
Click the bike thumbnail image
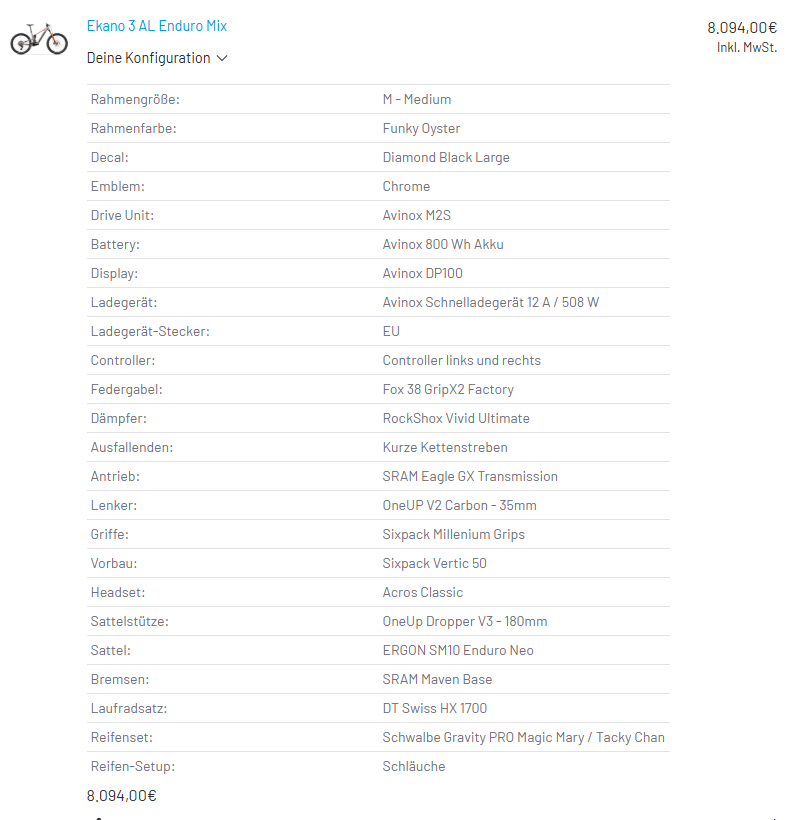tap(39, 39)
